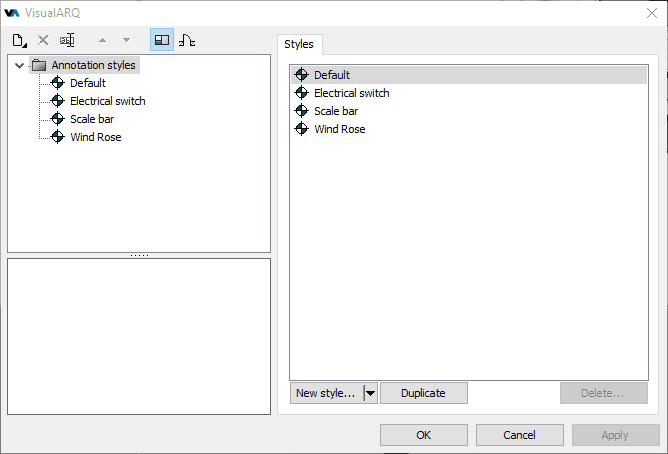Select the Annotation styles folder in tree
The image size is (668, 454).
point(84,65)
